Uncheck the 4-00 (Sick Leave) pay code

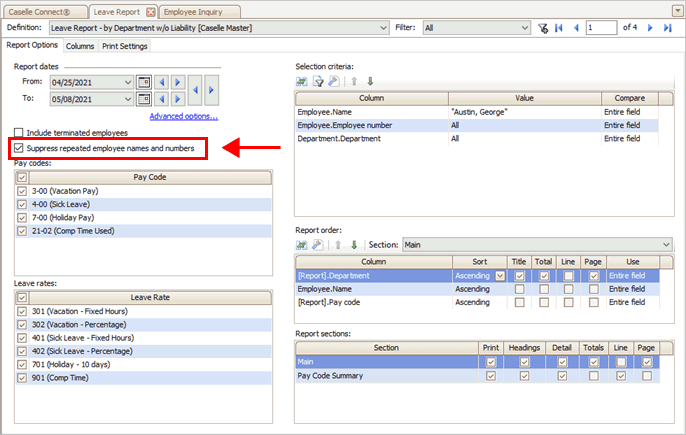[x=23, y=203]
